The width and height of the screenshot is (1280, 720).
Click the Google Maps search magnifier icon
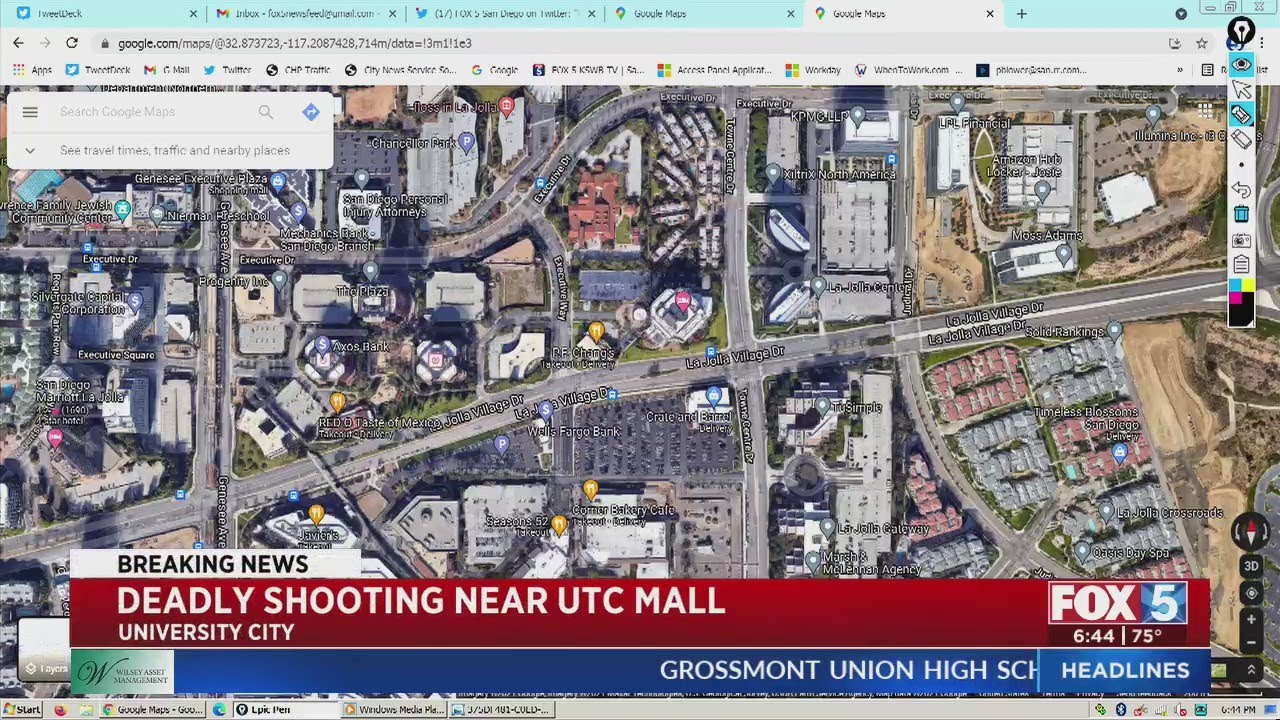[x=266, y=112]
